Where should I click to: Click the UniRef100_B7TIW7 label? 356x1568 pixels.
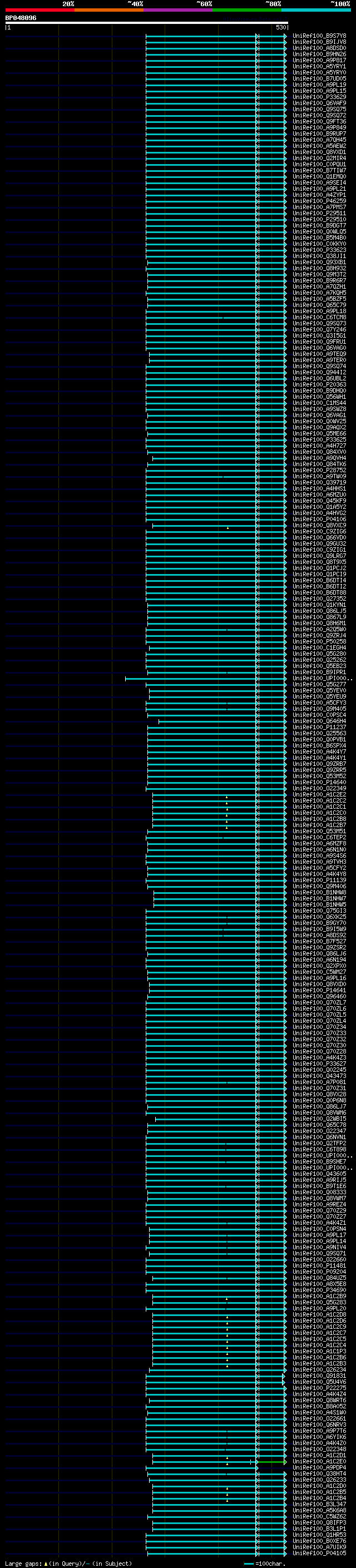(319, 170)
